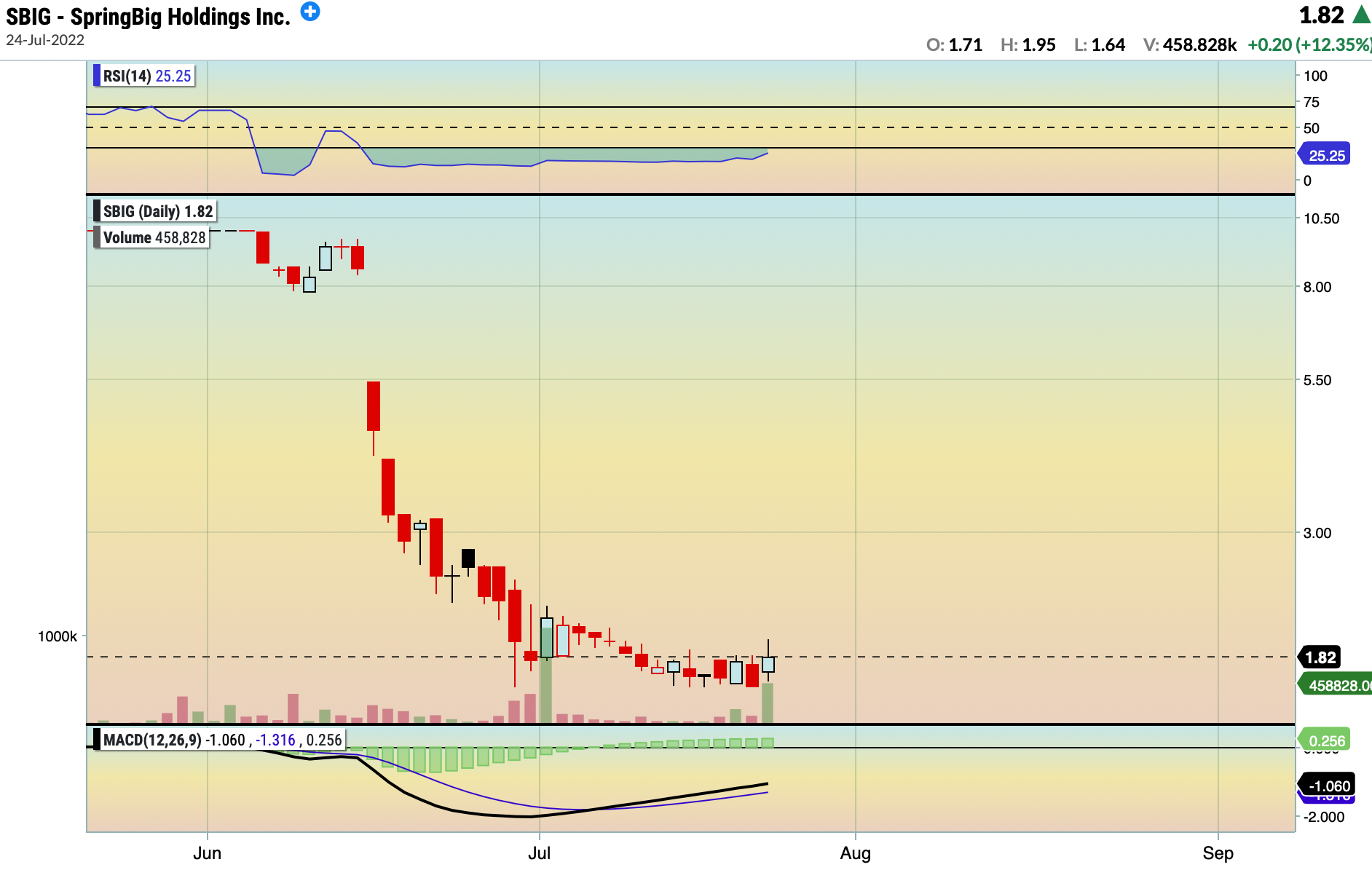Click the black swatch beside MACD(12,26,9)
1372x878 pixels.
click(x=97, y=740)
